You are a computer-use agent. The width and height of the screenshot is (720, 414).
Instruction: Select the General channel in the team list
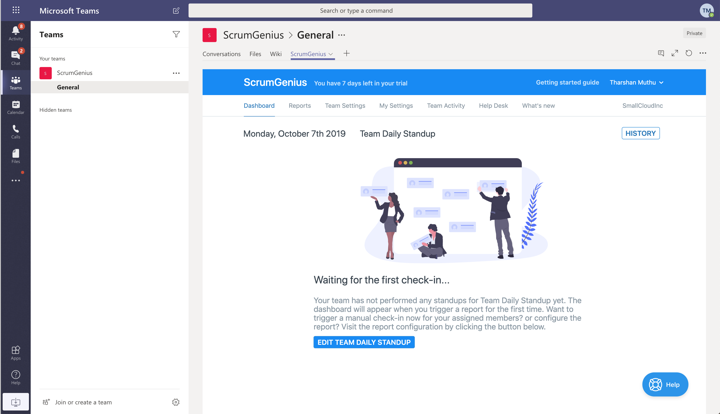110,87
